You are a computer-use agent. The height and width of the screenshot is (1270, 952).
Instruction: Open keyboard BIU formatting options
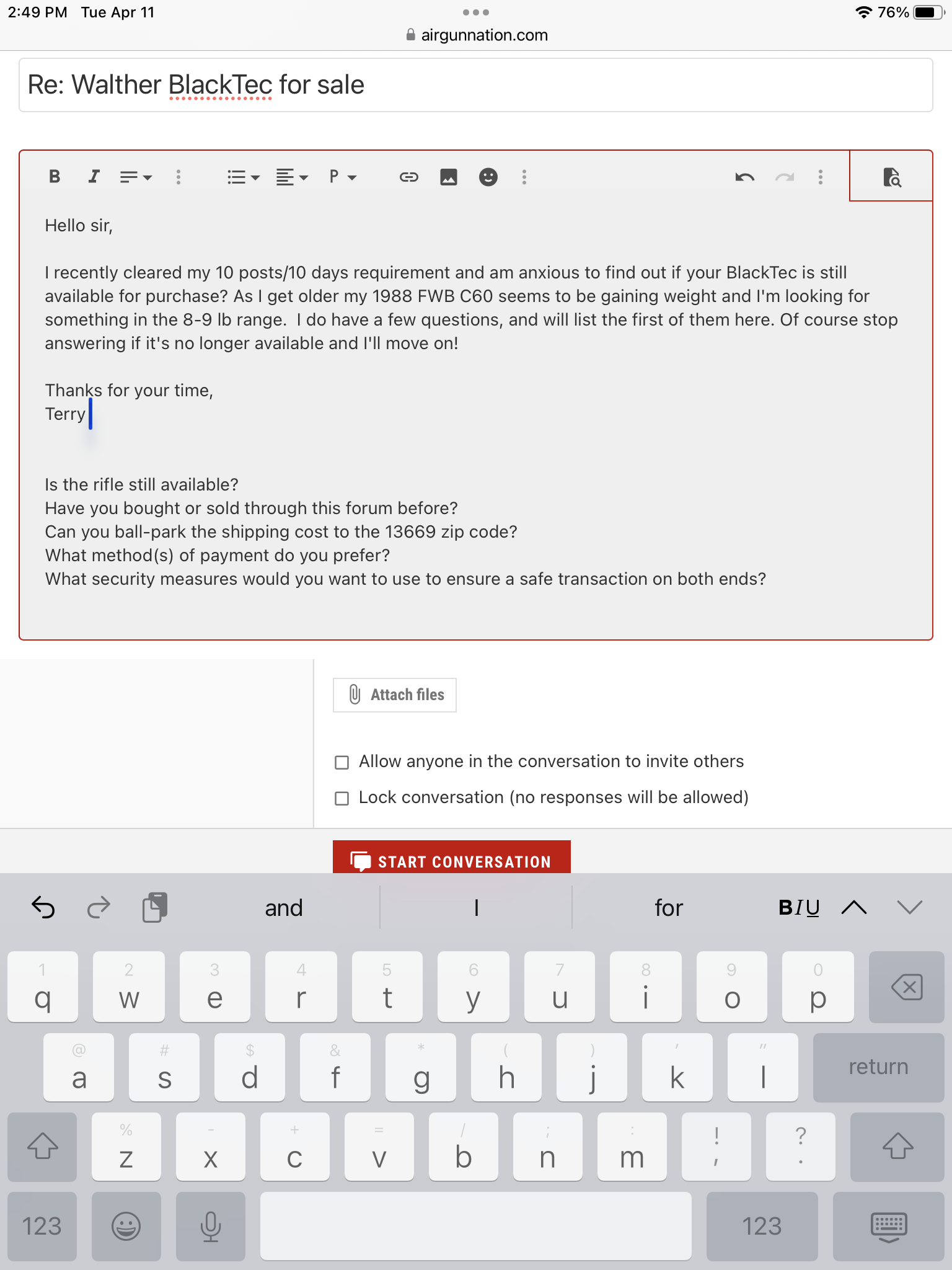click(x=799, y=908)
